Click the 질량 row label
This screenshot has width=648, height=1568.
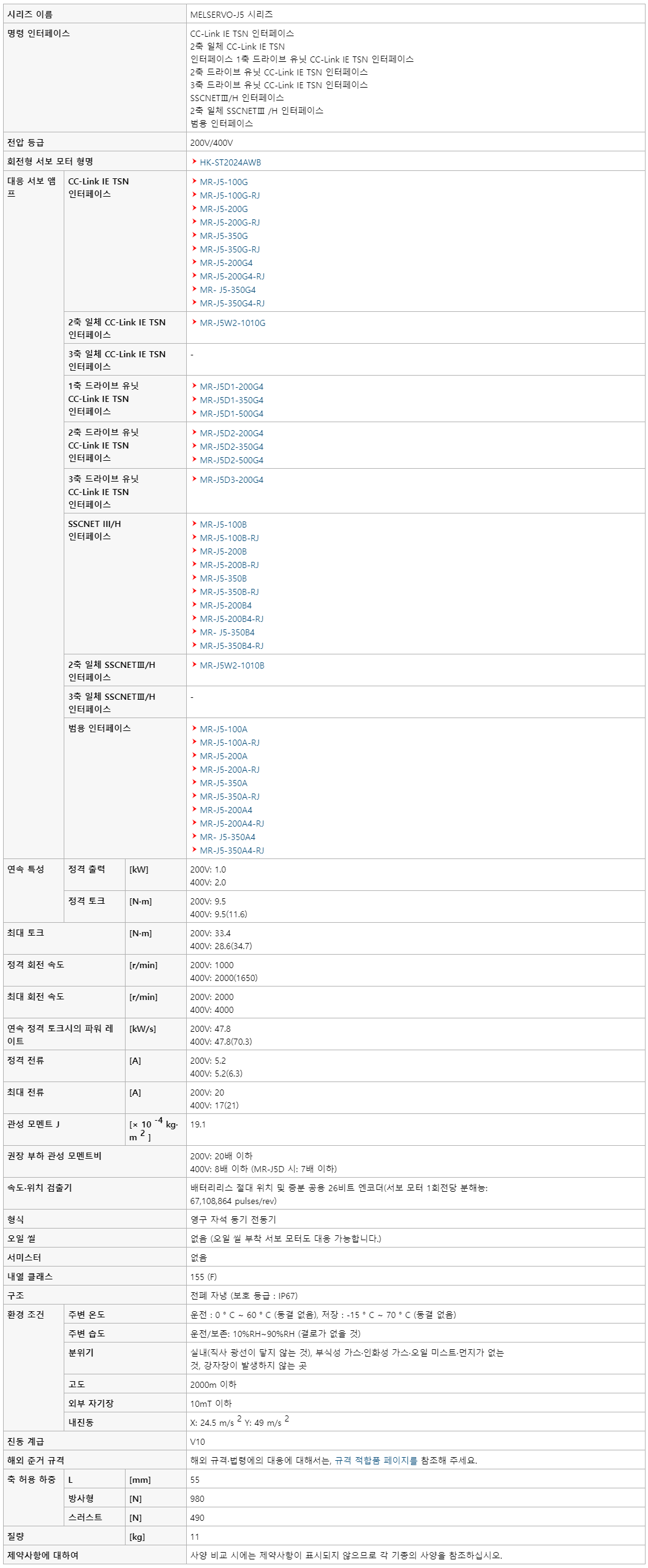(x=17, y=1536)
